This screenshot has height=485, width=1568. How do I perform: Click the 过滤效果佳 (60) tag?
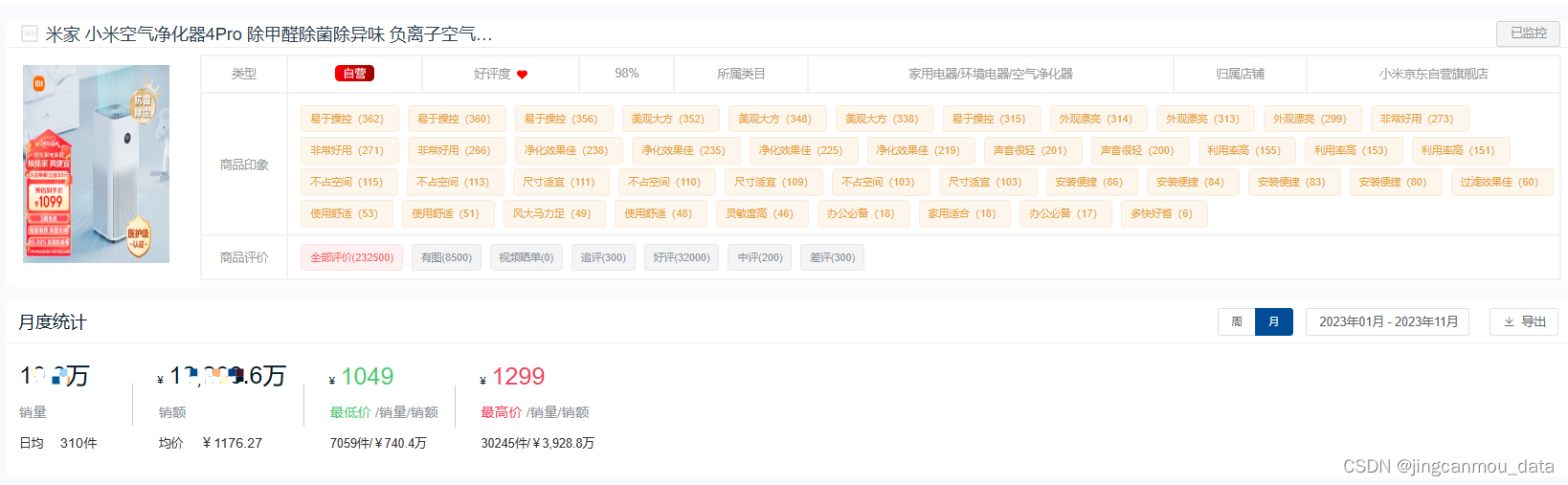click(1502, 182)
